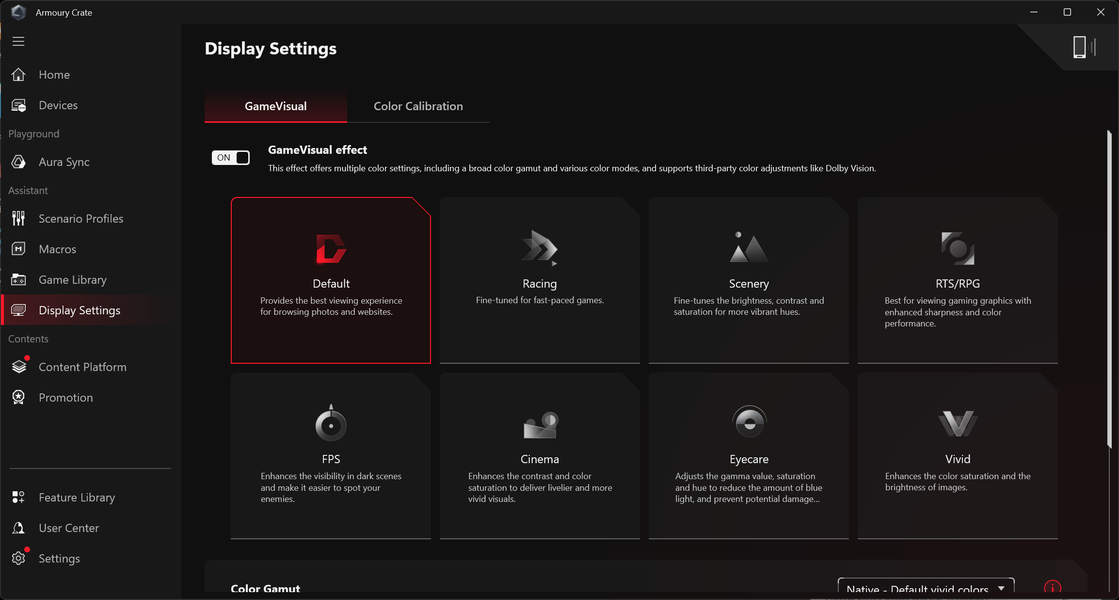Image resolution: width=1119 pixels, height=600 pixels.
Task: Click the device phone icon top right
Action: (x=1079, y=47)
